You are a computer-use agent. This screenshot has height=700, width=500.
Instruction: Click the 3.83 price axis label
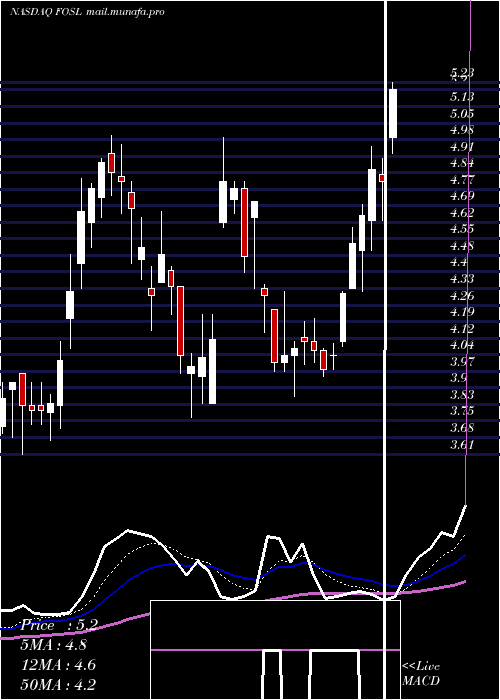pyautogui.click(x=462, y=395)
